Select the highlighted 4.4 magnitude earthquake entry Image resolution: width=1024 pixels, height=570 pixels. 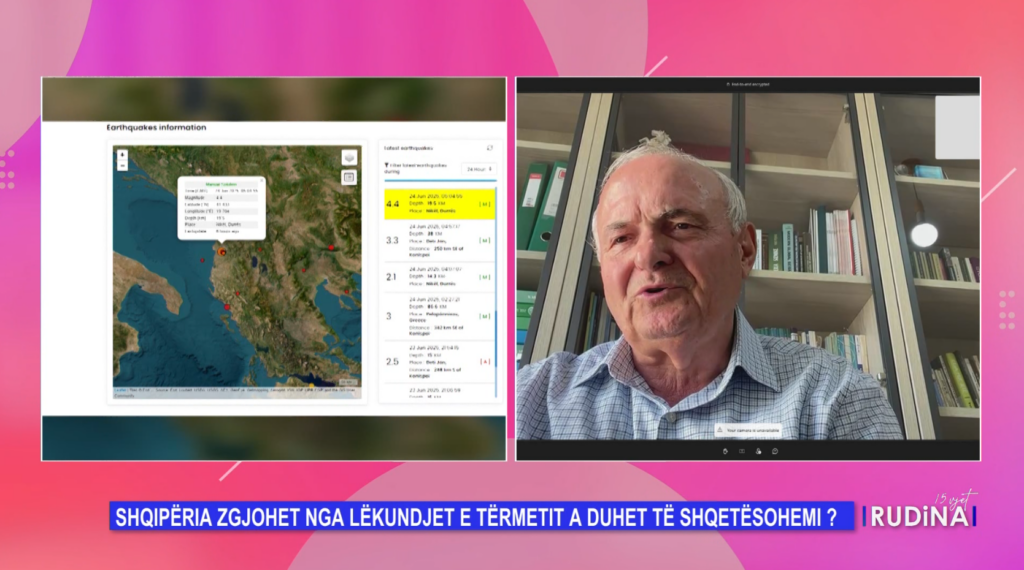[x=440, y=205]
